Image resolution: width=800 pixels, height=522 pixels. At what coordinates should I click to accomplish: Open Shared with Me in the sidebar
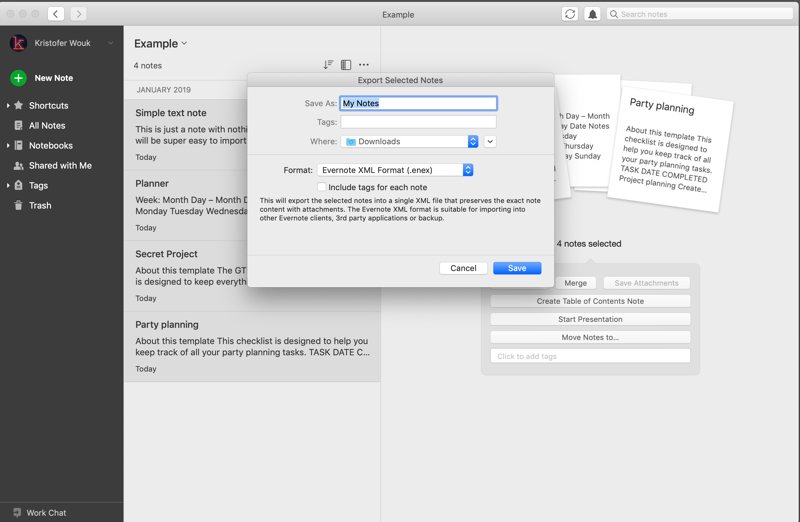click(x=60, y=165)
